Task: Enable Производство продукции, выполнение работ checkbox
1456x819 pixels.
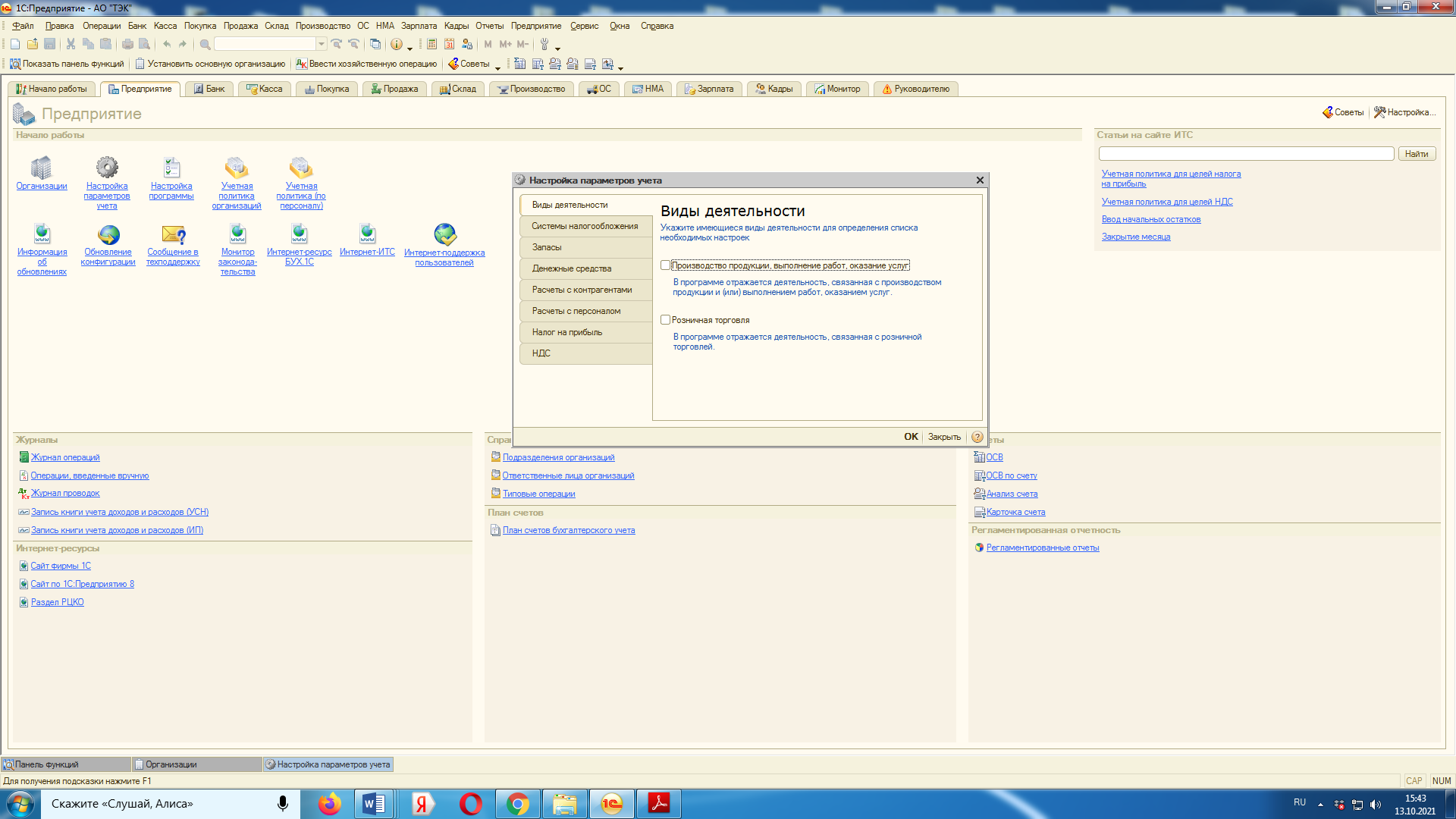Action: click(x=665, y=265)
